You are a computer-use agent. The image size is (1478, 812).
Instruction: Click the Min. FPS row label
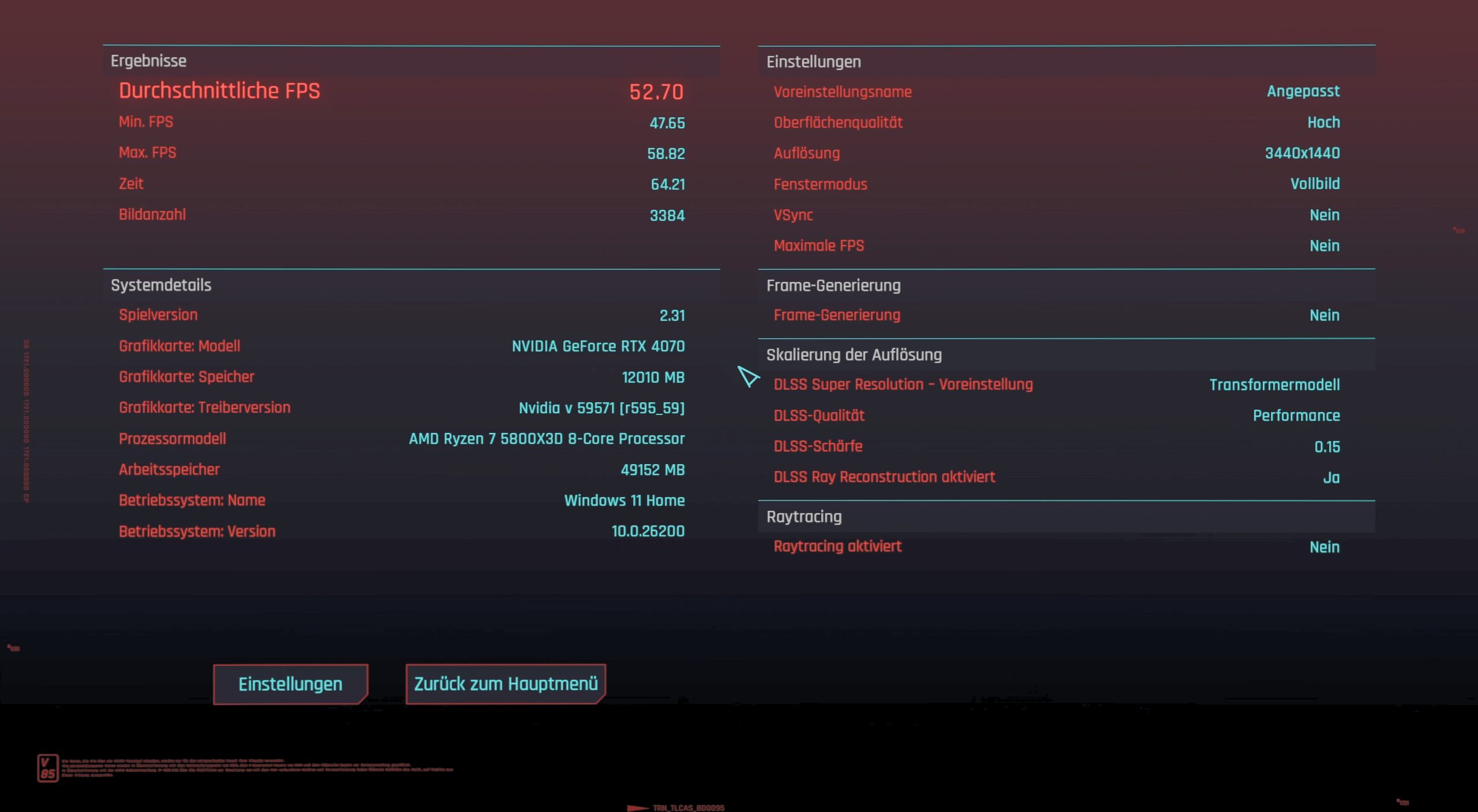146,122
